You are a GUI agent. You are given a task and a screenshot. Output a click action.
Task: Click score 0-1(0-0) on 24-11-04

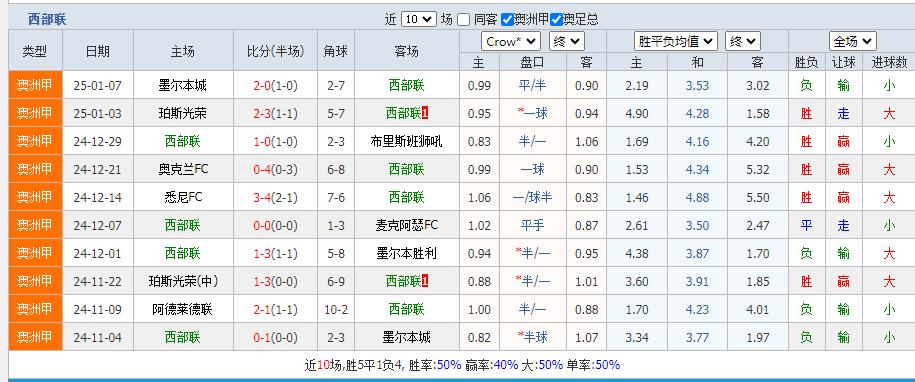[x=275, y=338]
